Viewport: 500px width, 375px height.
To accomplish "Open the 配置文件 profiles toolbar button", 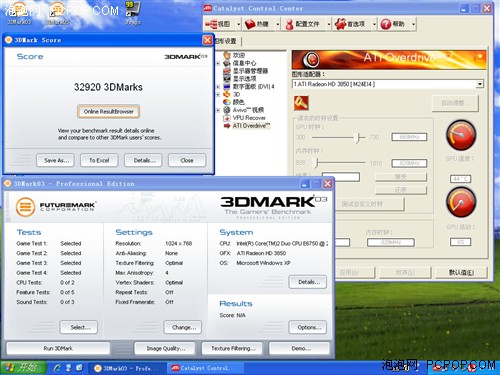I will [304, 24].
